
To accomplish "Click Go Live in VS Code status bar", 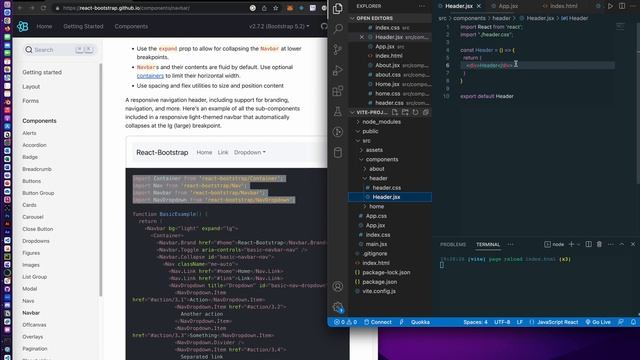I will click(x=598, y=322).
